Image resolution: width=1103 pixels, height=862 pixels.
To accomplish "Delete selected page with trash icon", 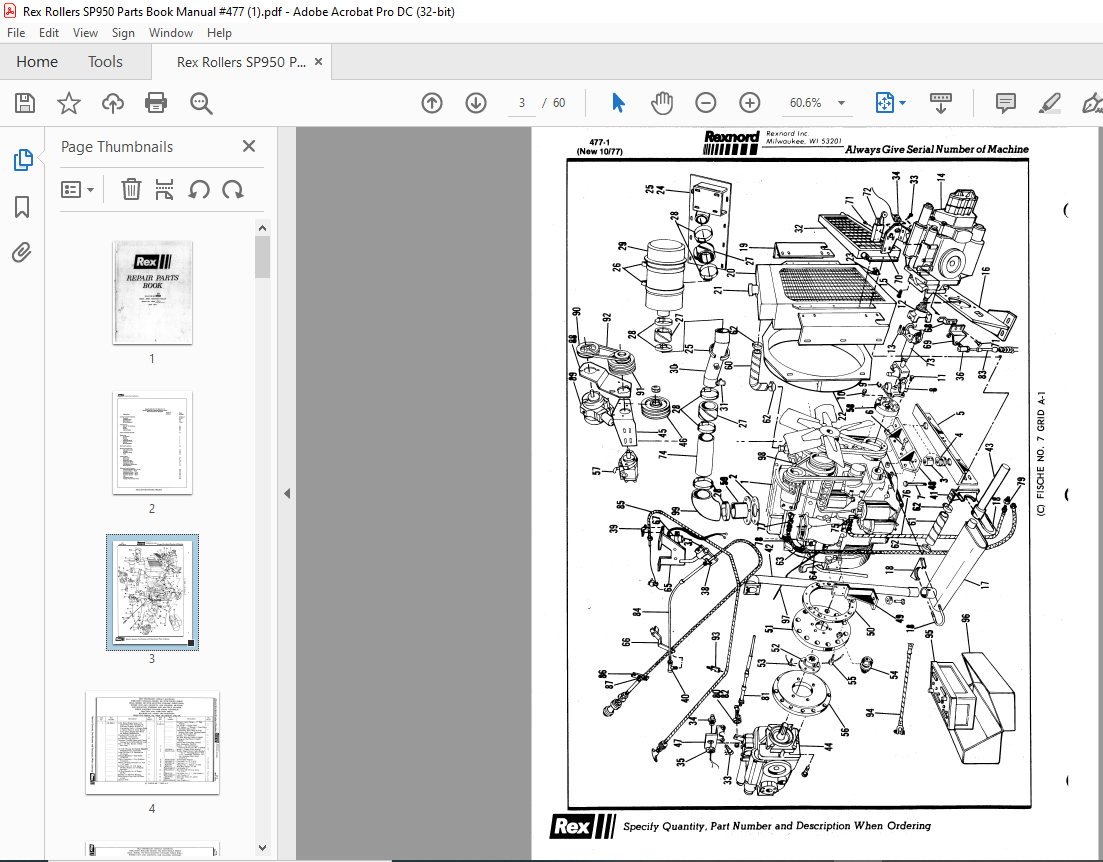I will (x=131, y=189).
